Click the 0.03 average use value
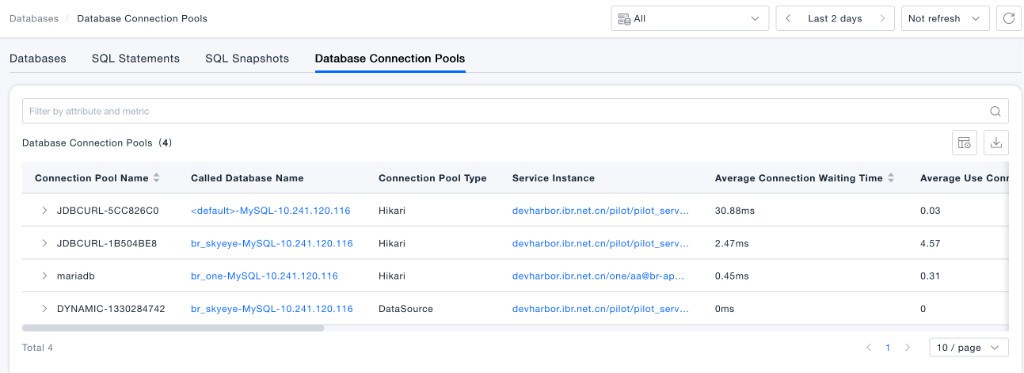Viewport: 1024px width, 373px height. (930, 210)
